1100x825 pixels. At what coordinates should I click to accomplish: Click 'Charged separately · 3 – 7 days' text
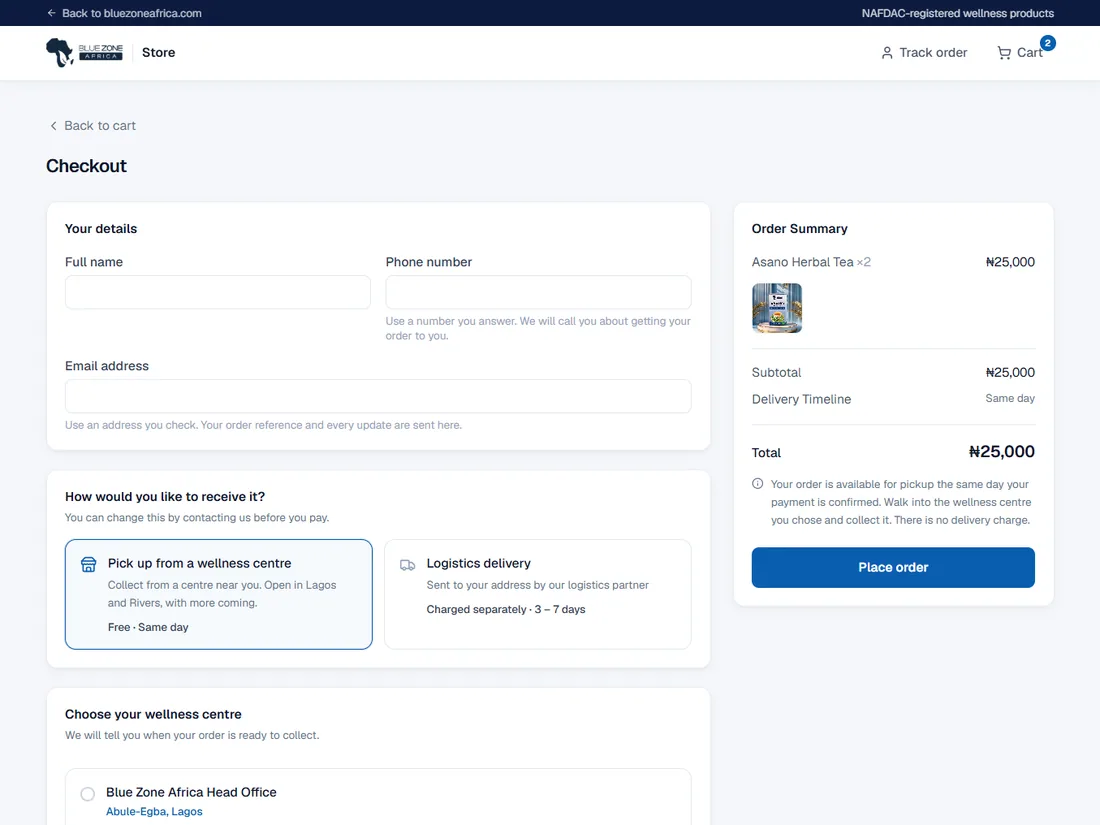(506, 610)
